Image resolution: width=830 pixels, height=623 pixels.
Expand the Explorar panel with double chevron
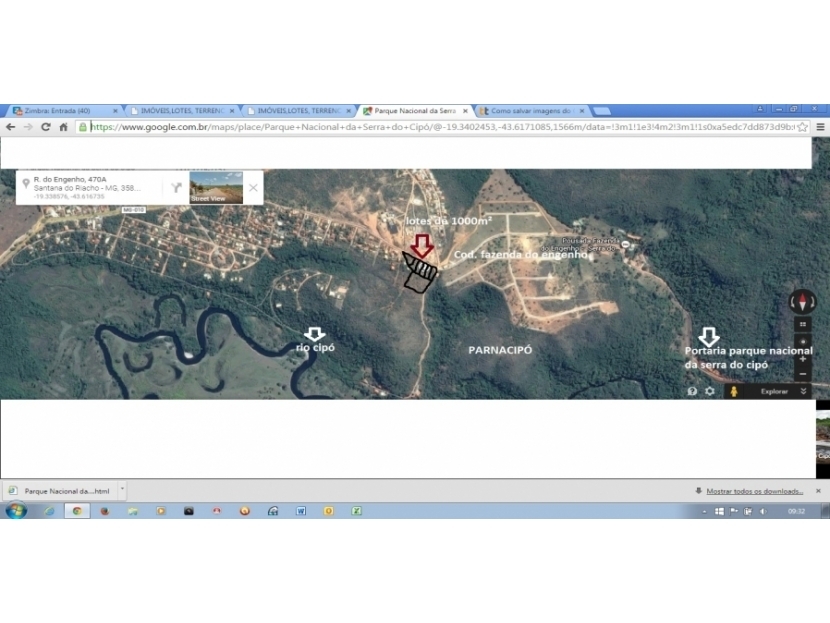tap(803, 391)
